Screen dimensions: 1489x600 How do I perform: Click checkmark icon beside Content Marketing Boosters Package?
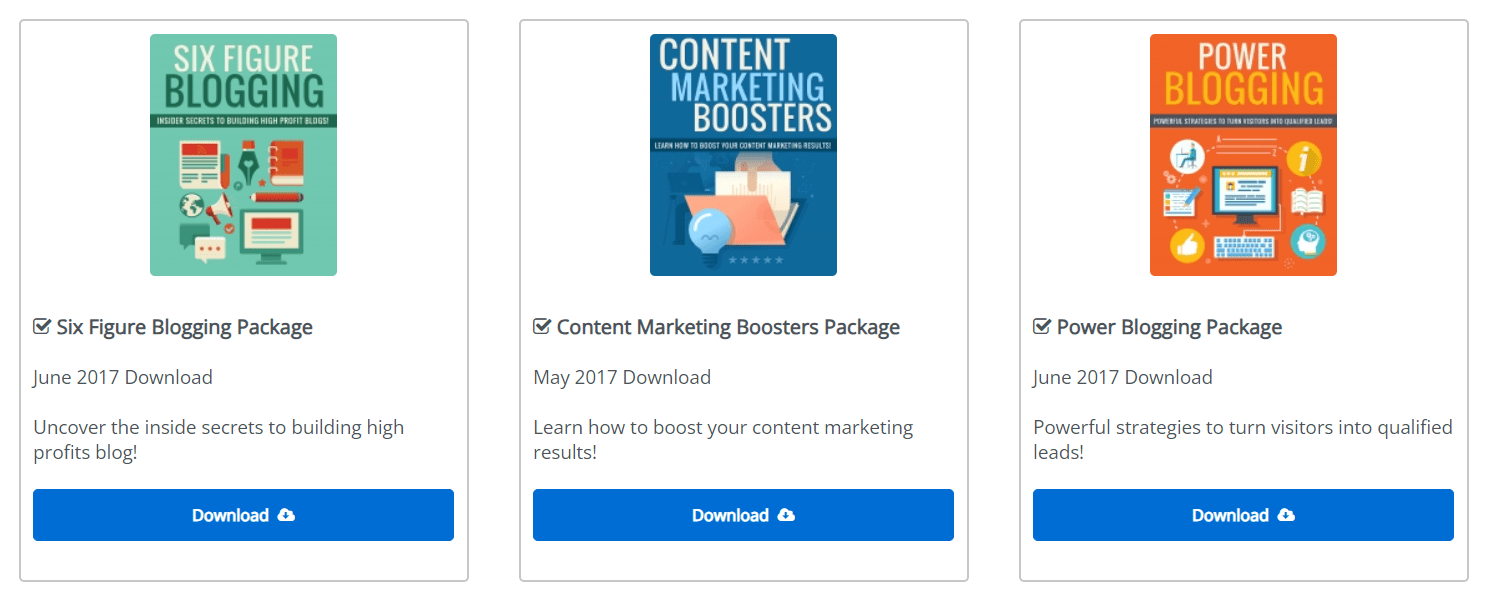pos(542,327)
